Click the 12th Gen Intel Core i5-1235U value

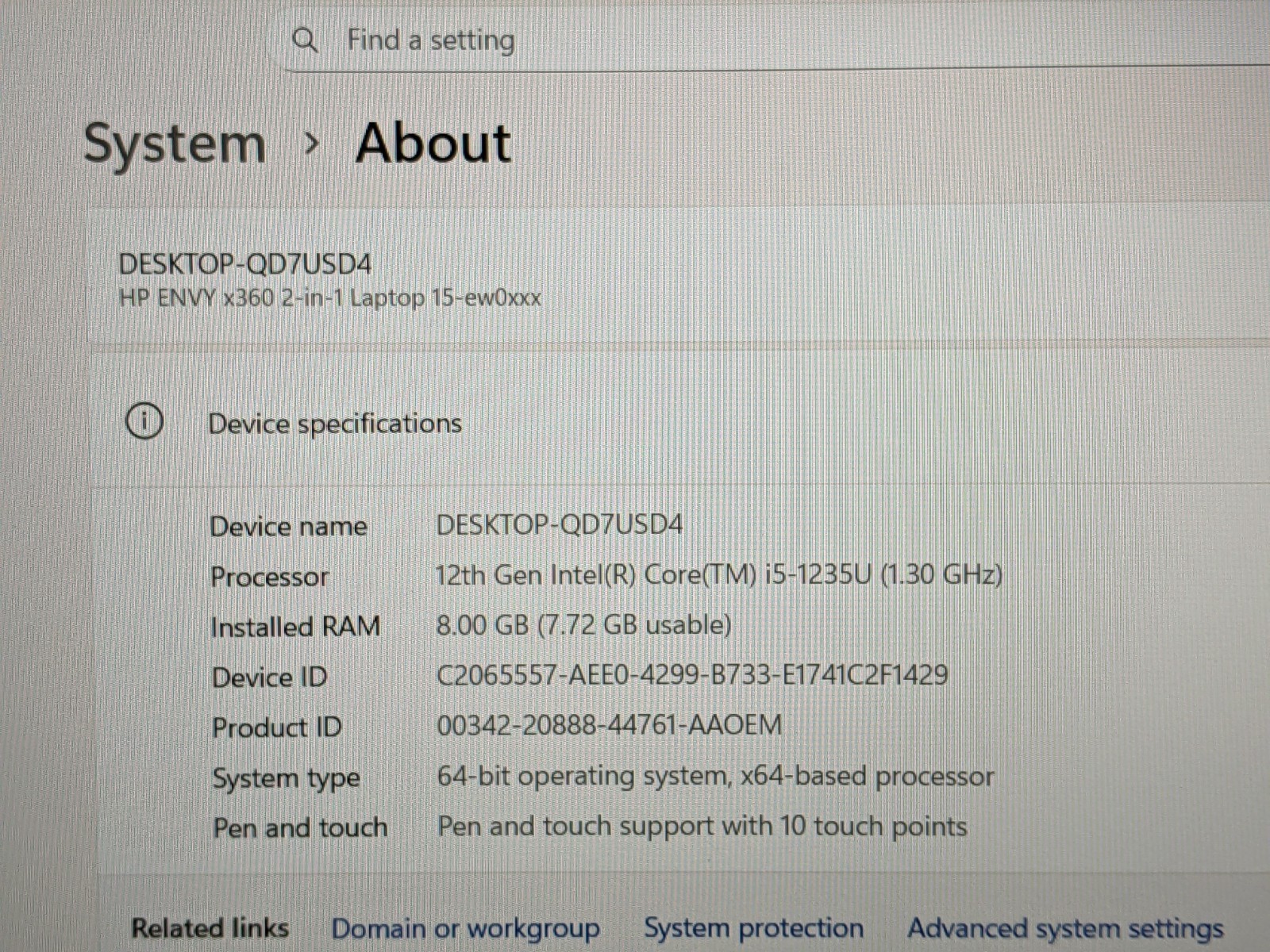point(719,574)
